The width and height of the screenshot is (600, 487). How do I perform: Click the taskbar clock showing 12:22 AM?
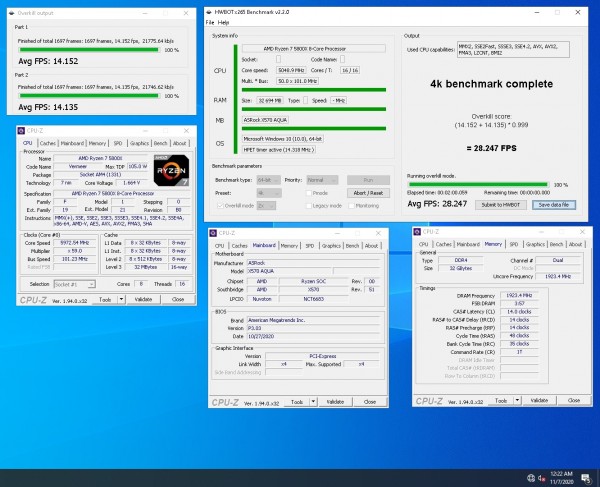561,477
